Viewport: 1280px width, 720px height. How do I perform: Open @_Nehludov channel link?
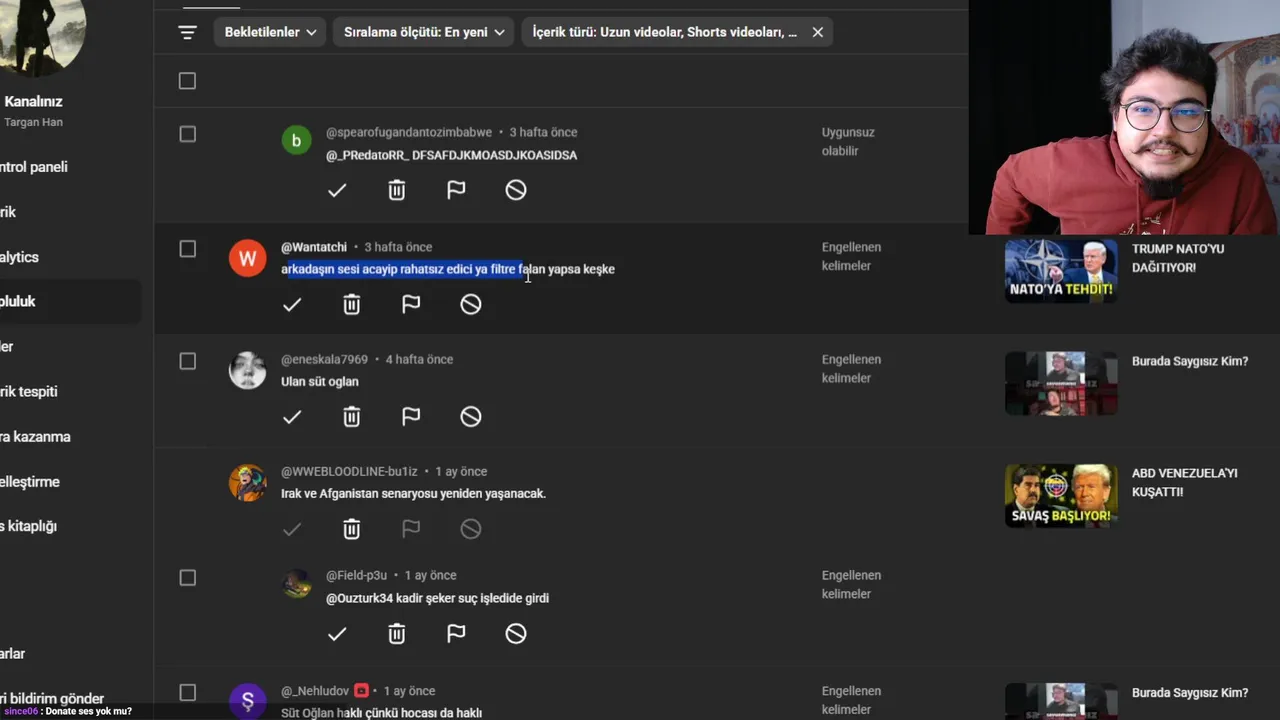pos(315,691)
